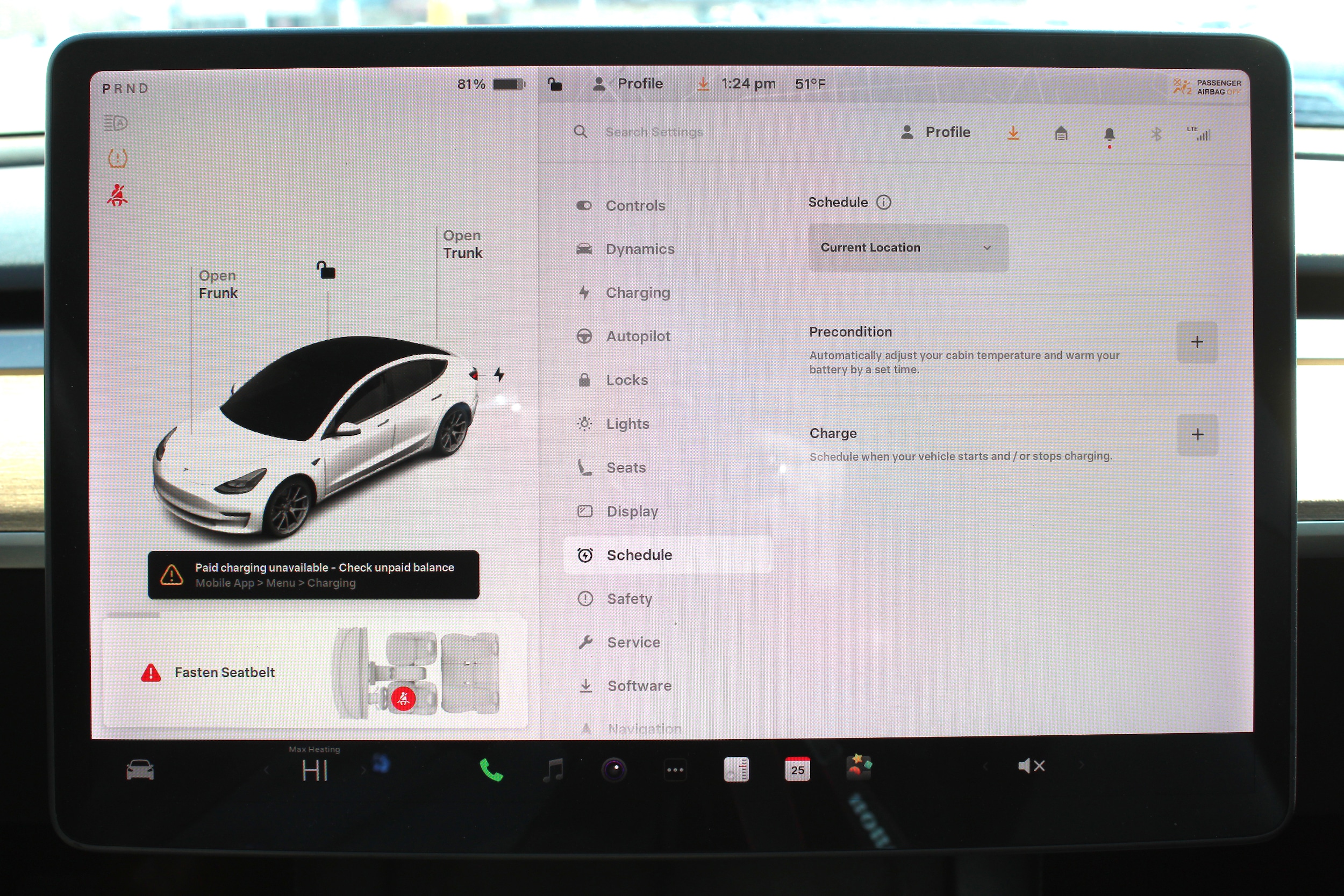Toggle the car lock icon above vehicle
This screenshot has height=896, width=1344.
click(x=326, y=270)
